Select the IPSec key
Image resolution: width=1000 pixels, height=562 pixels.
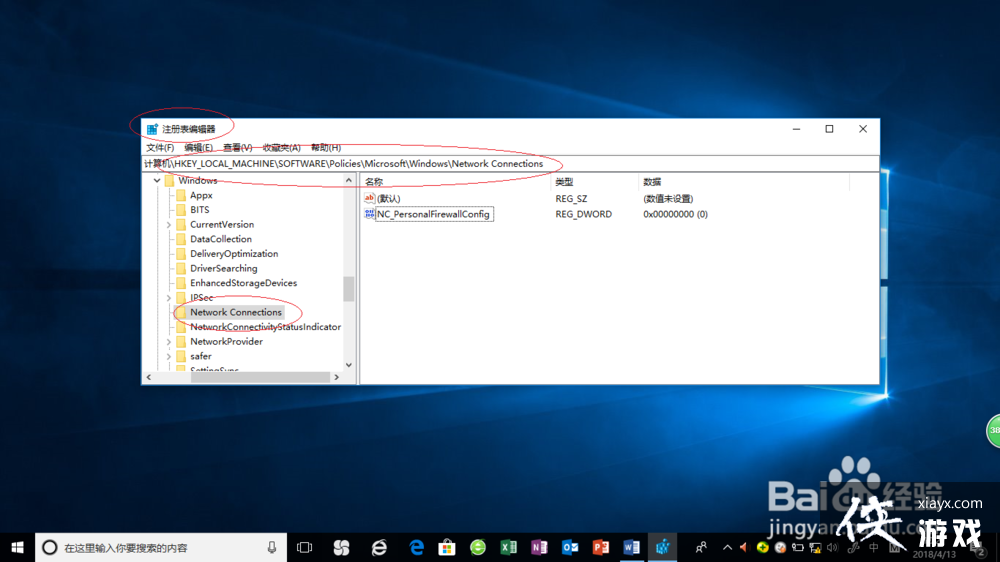pyautogui.click(x=202, y=298)
